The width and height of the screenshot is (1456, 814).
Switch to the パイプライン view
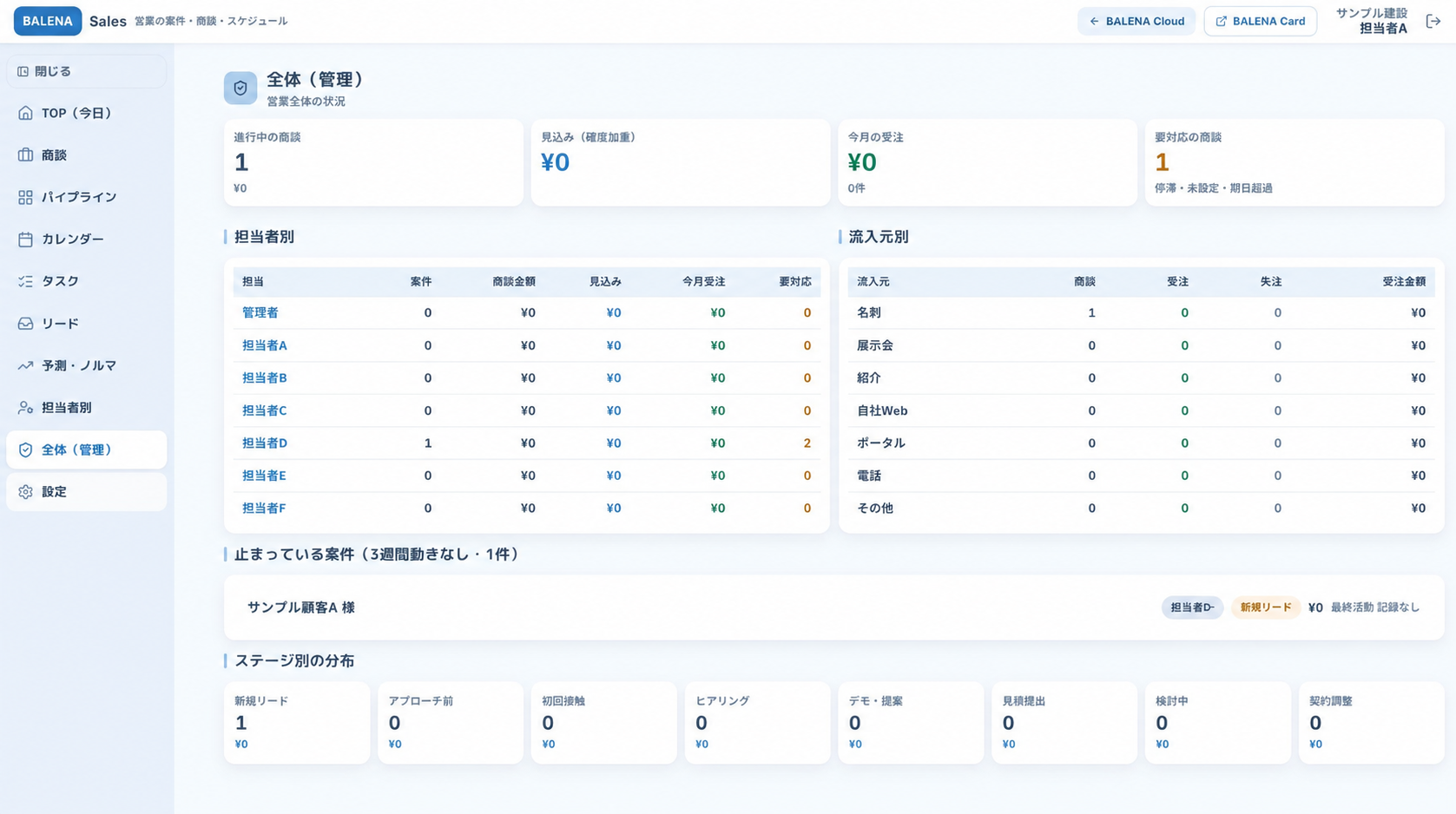pyautogui.click(x=86, y=197)
